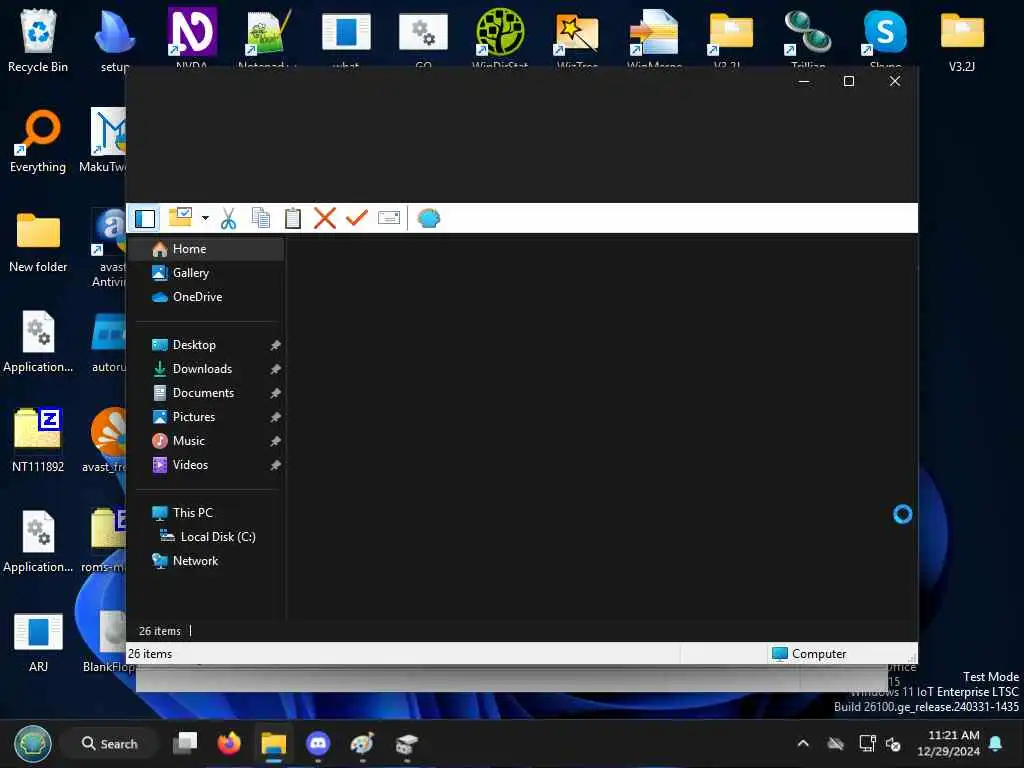Click the Email envelope toolbar icon
The image size is (1024, 768).
[x=389, y=217]
